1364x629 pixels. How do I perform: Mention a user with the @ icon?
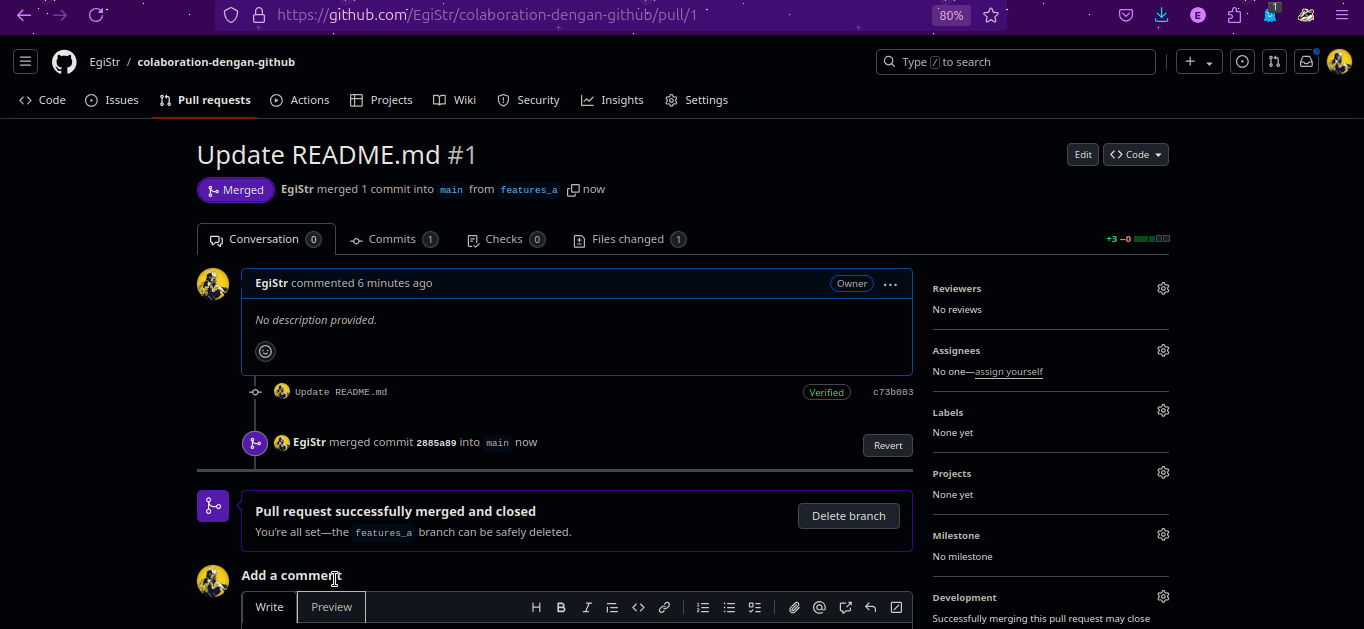coord(819,607)
